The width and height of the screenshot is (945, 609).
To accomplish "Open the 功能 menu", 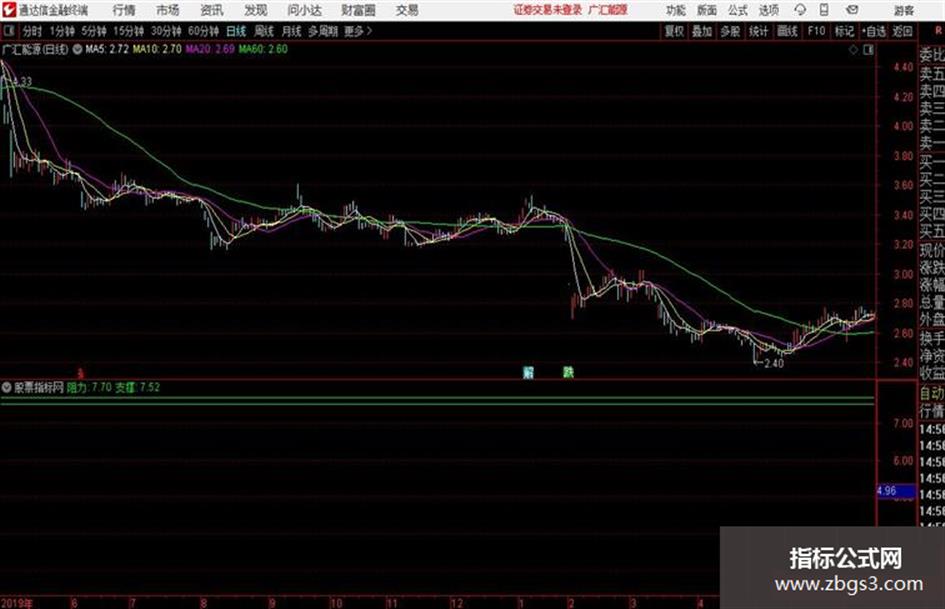I will [x=676, y=10].
